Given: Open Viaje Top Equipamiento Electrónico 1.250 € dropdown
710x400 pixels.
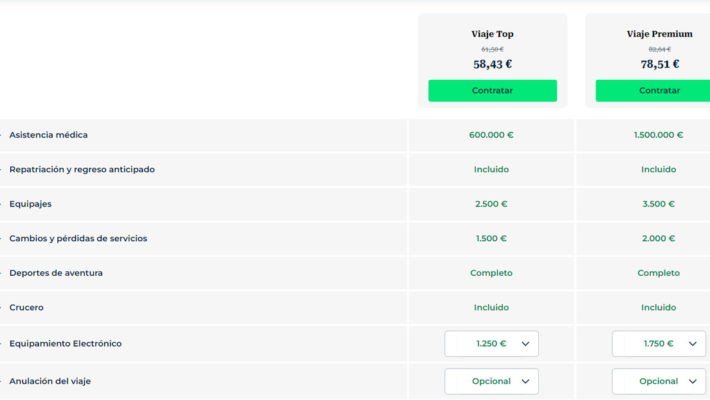Looking at the screenshot, I should 491,344.
